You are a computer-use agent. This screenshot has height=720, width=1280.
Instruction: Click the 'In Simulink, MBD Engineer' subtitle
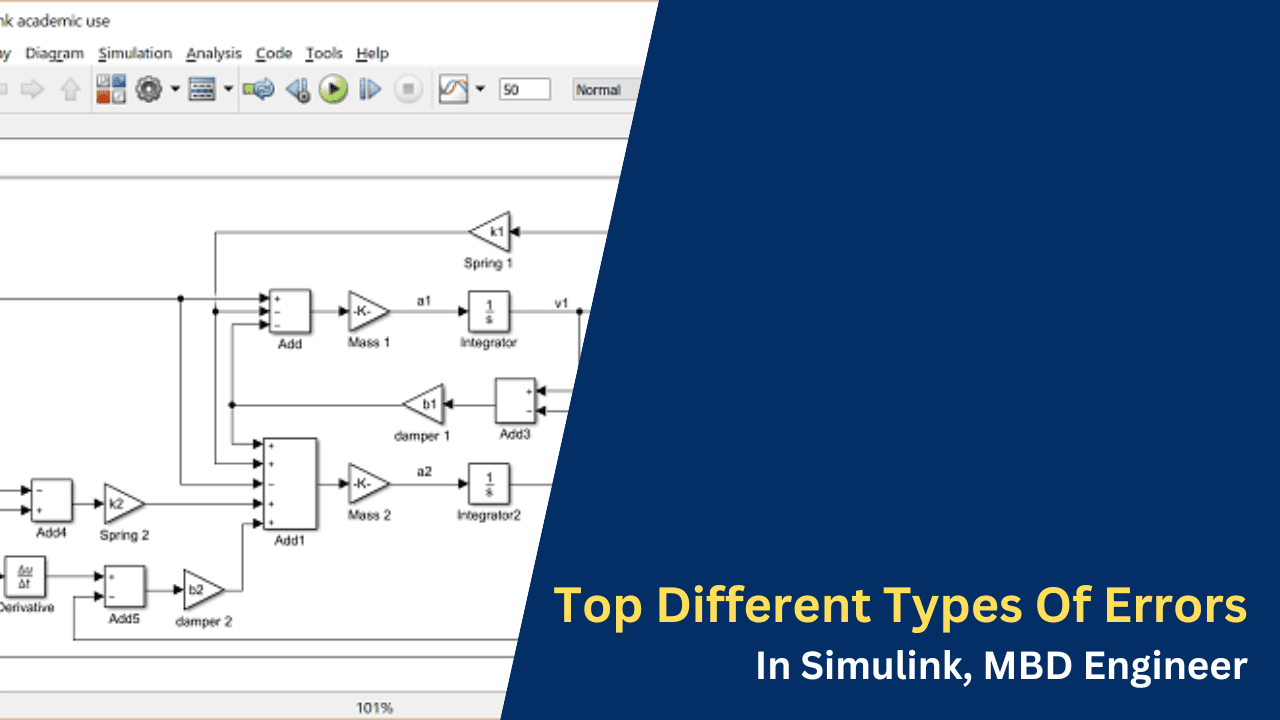[1002, 666]
